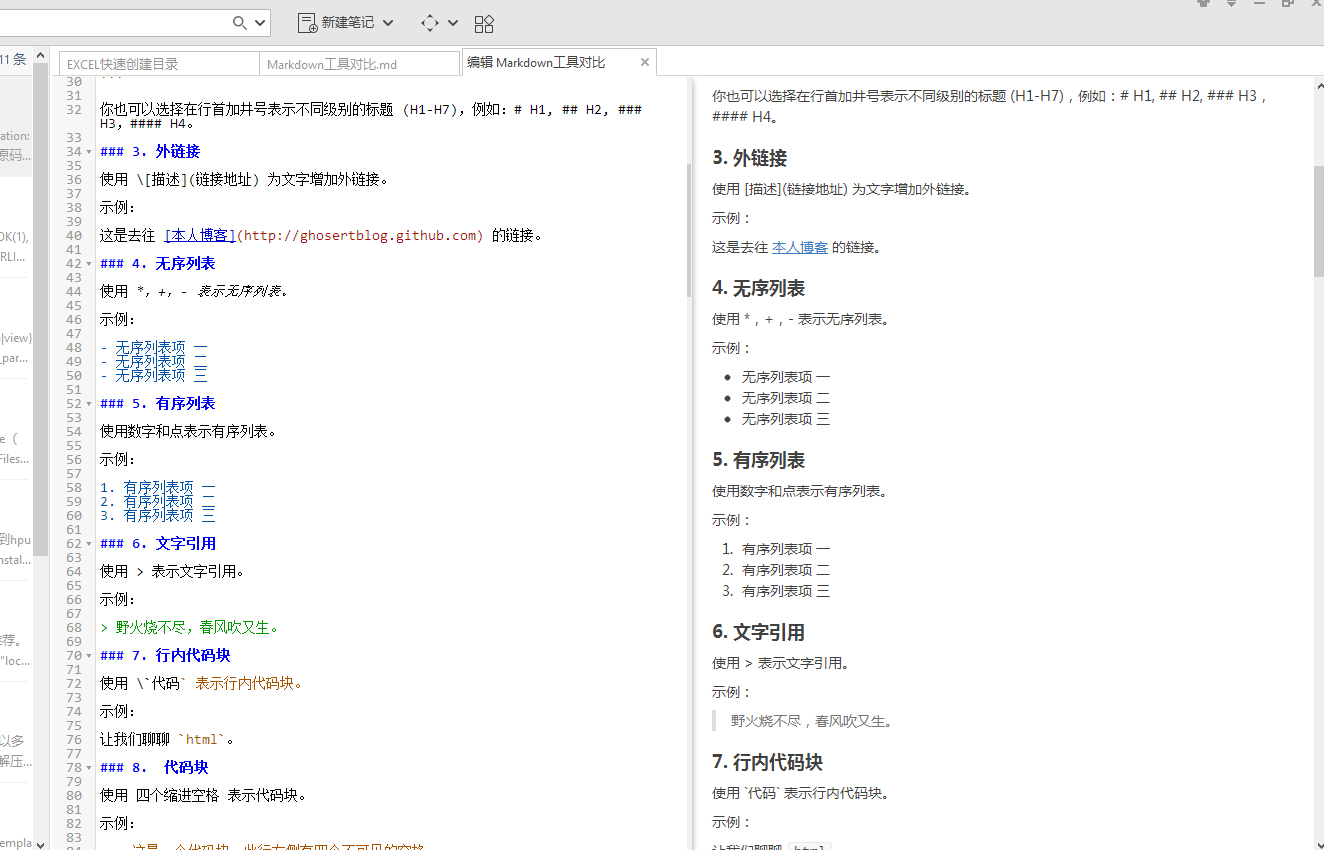1324x850 pixels.
Task: Collapse the fold marker at line 62
Action: [89, 544]
